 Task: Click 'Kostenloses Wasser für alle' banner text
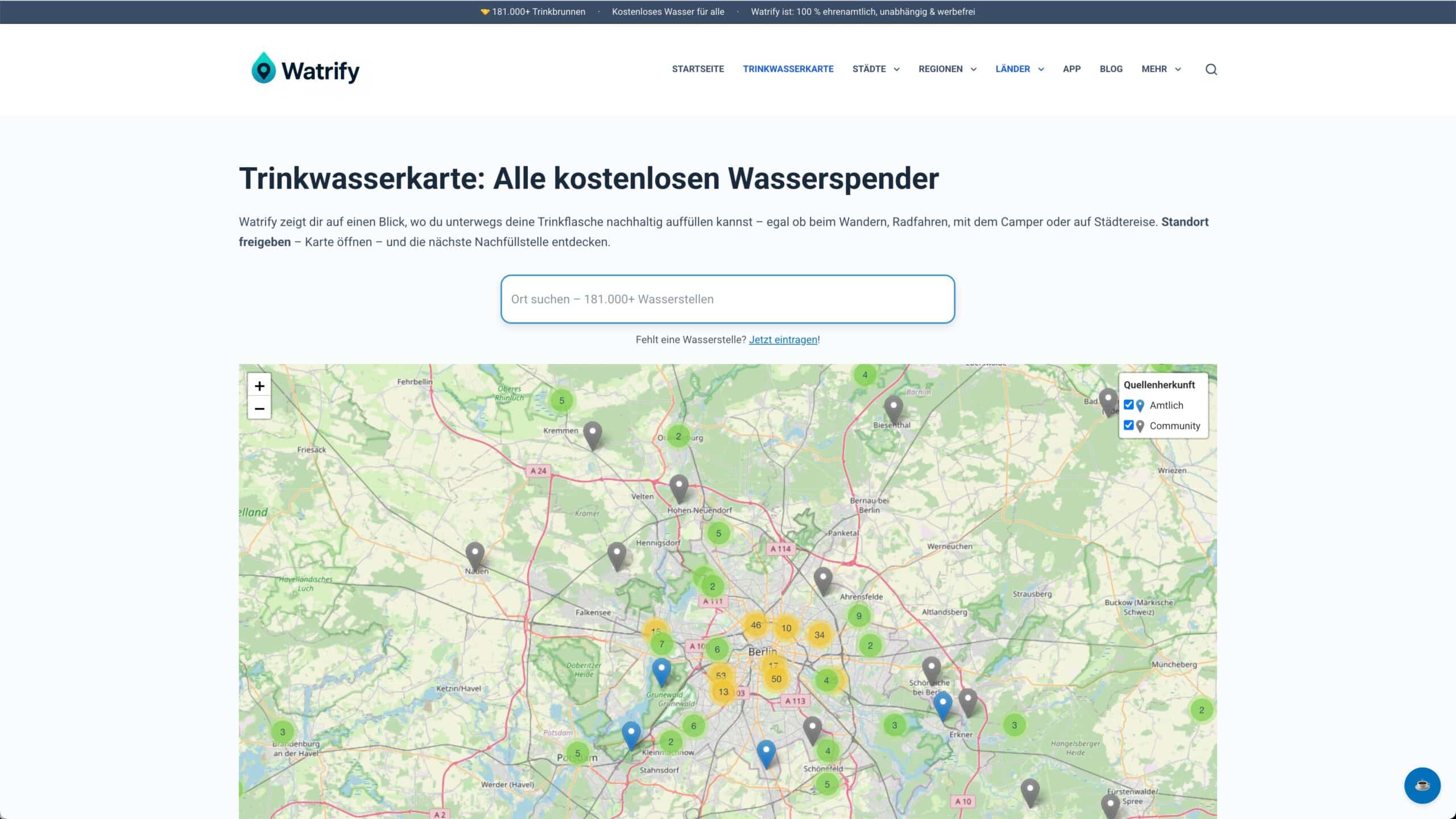[x=668, y=11]
